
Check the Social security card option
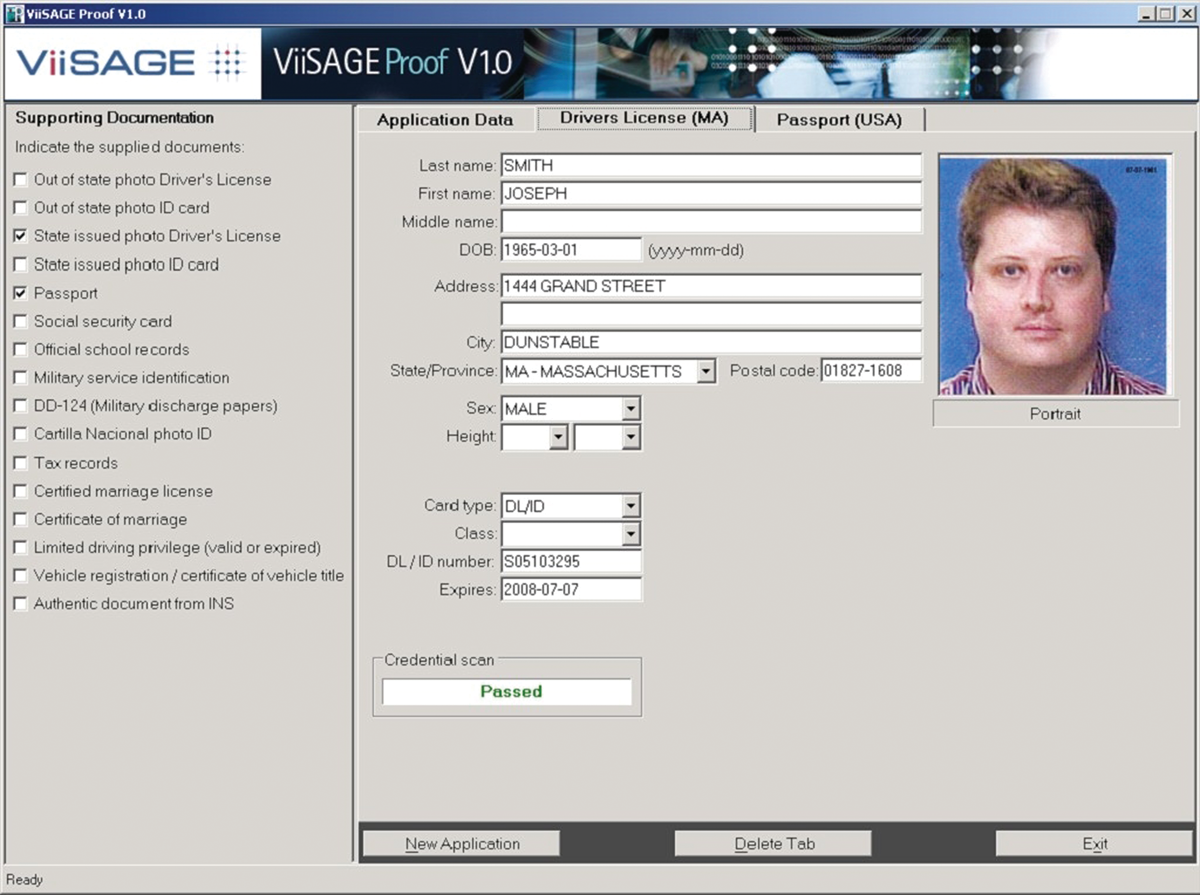click(x=19, y=321)
